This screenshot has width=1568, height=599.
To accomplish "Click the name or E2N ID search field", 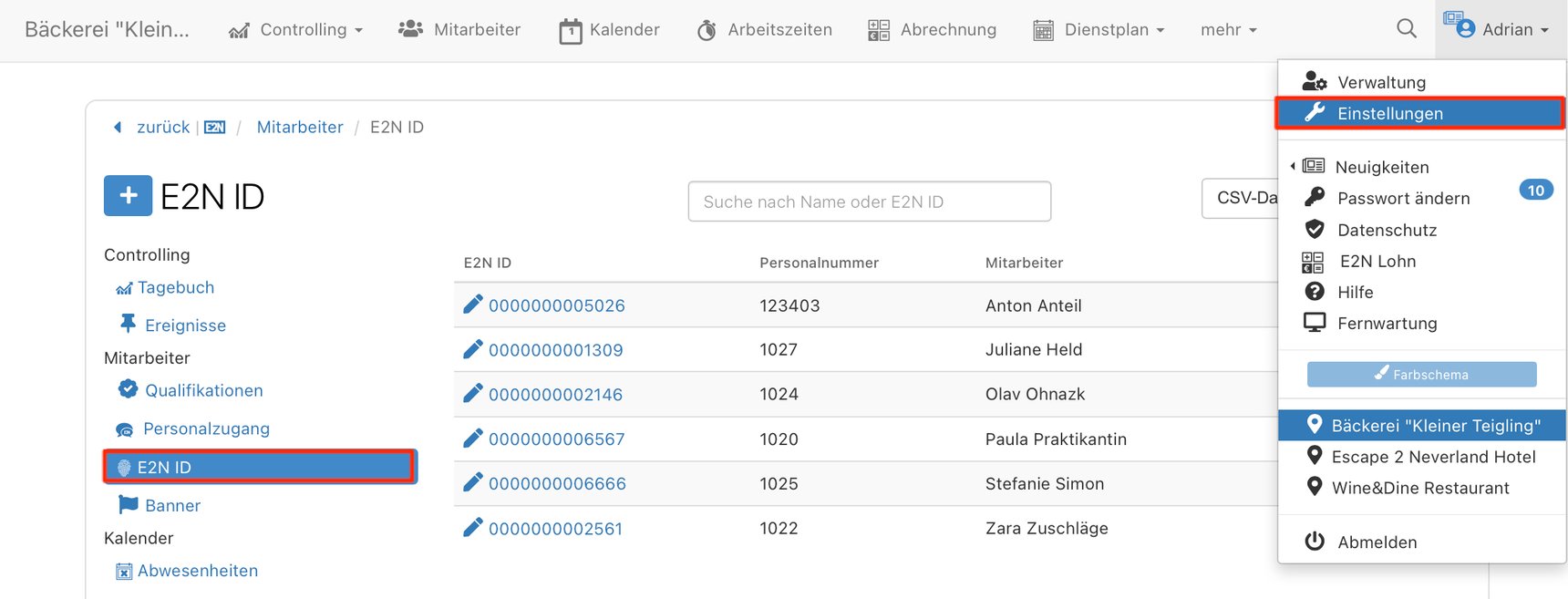I will coord(869,201).
